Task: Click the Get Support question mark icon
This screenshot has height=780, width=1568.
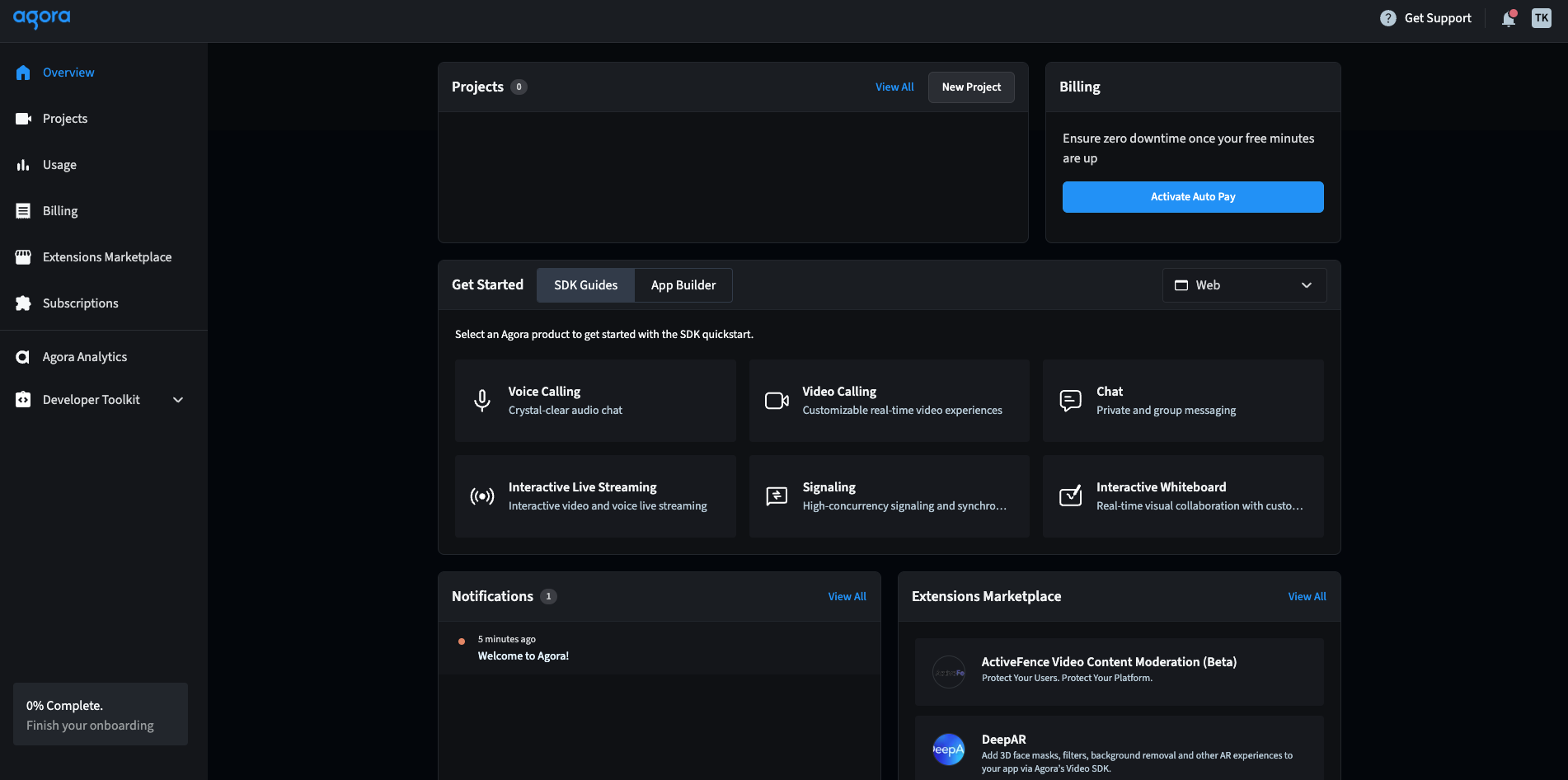Action: pos(1388,18)
